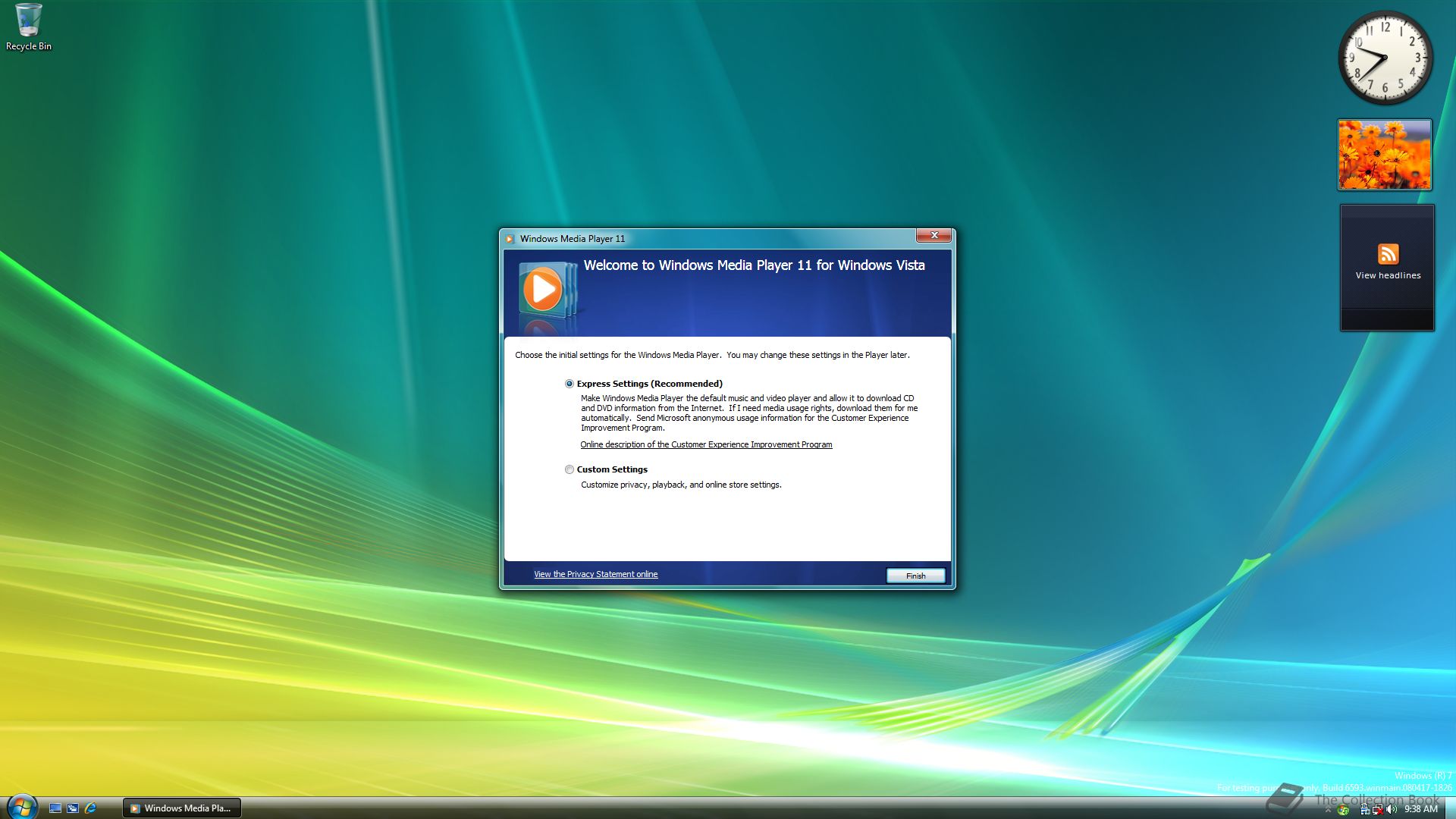Select Express Settings (Recommended) radio button
The width and height of the screenshot is (1456, 819).
[x=570, y=384]
